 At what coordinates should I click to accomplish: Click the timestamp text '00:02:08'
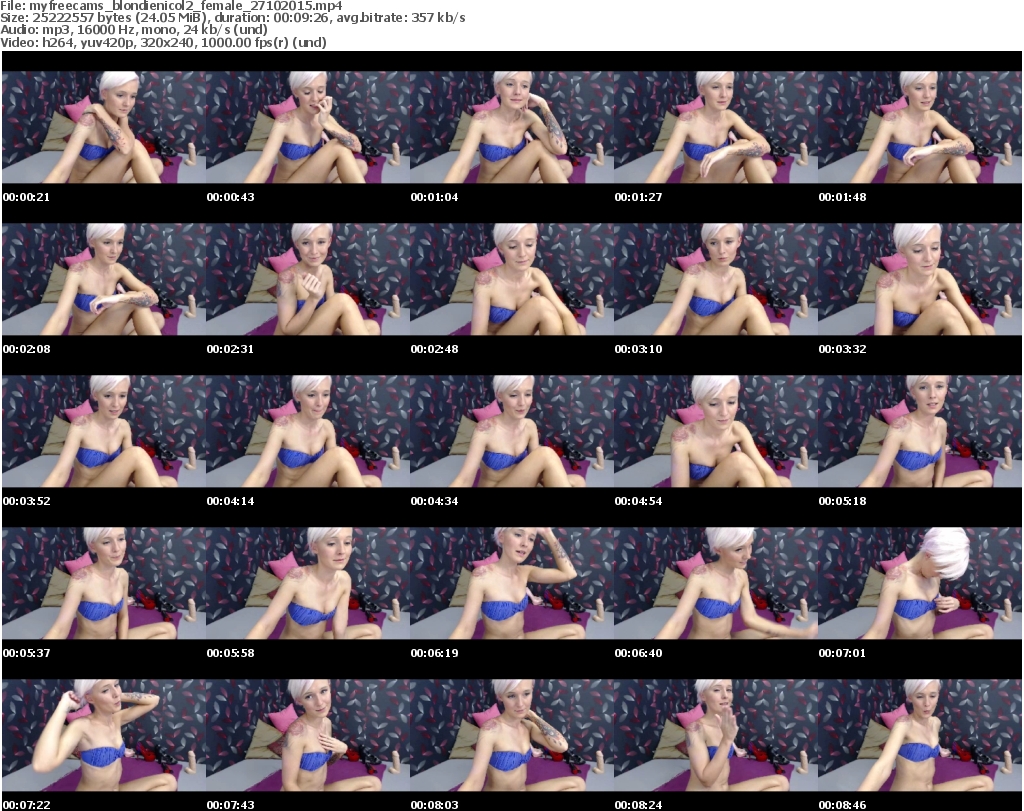point(26,349)
